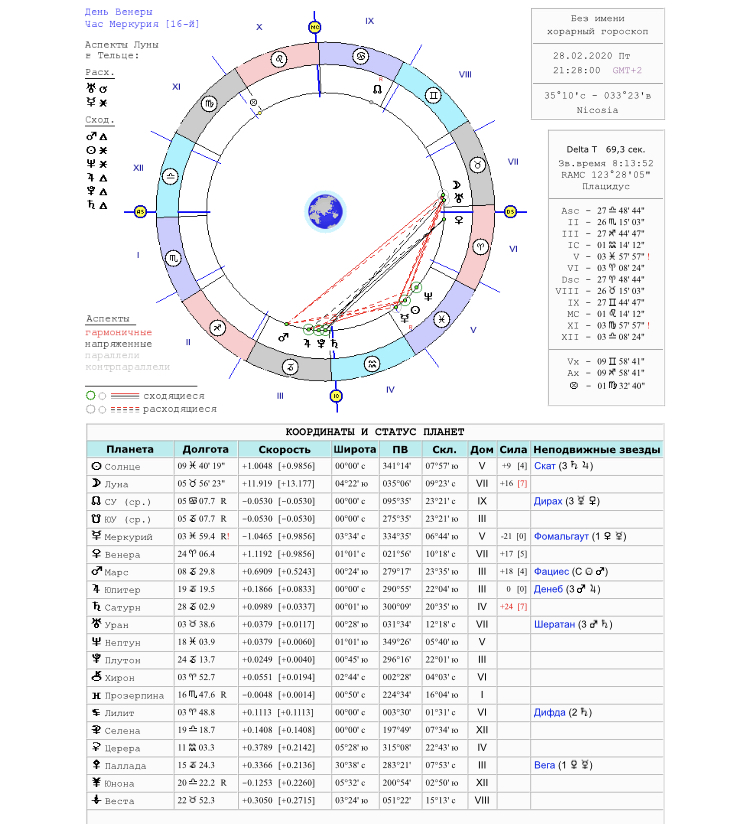
Task: Toggle 'контрпараллели' aspects visibility
Action: (128, 367)
